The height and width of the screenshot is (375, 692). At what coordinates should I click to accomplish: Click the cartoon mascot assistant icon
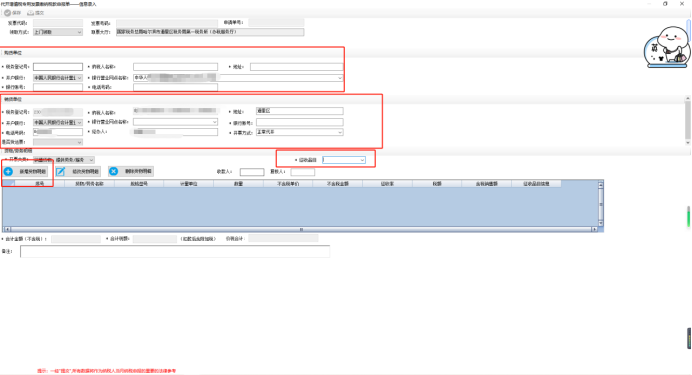[x=667, y=47]
